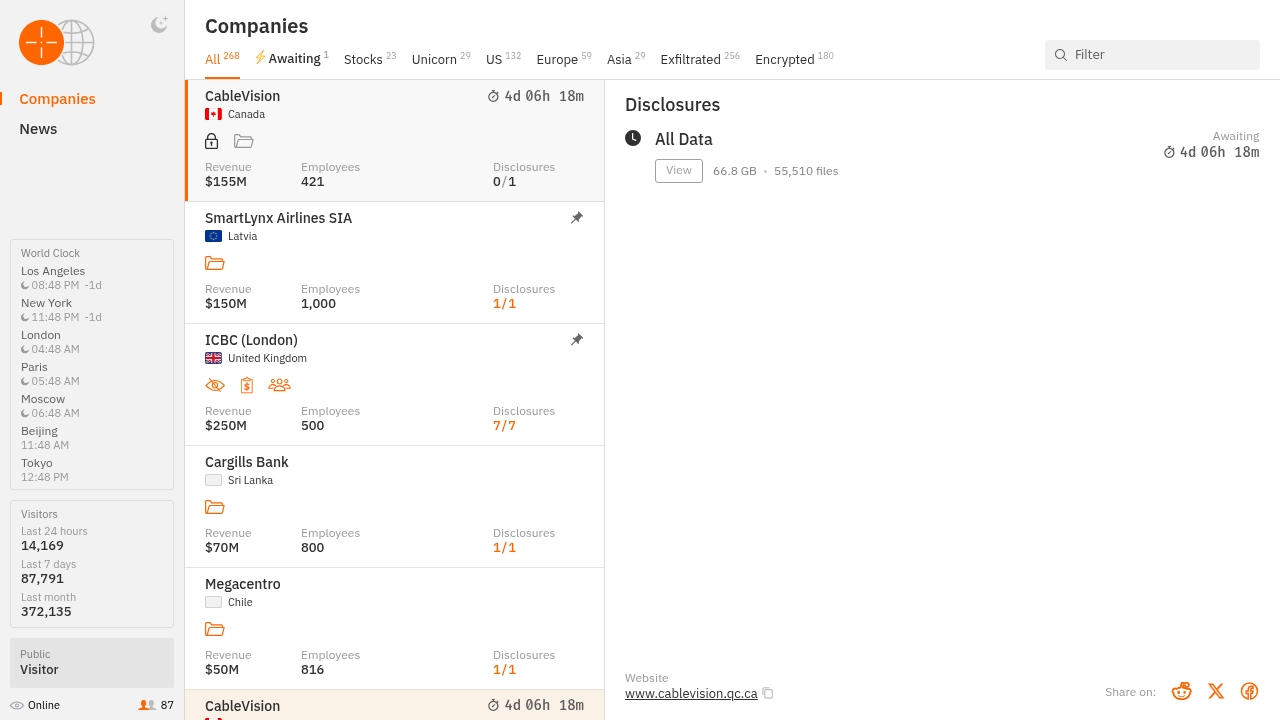Select the Stocks tab

click(x=370, y=59)
